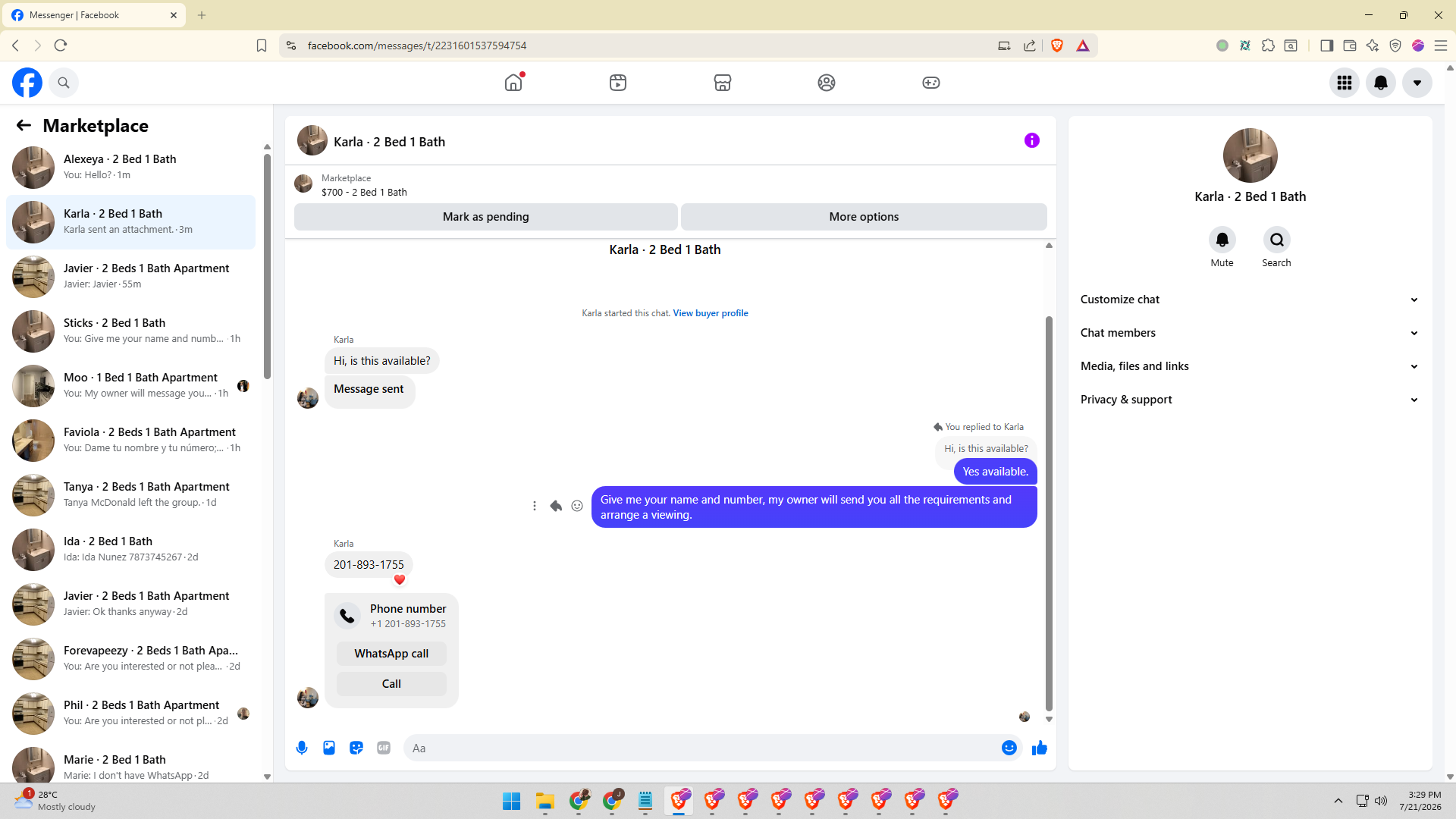The height and width of the screenshot is (819, 1456).
Task: Reload the page in browser
Action: pos(61,45)
